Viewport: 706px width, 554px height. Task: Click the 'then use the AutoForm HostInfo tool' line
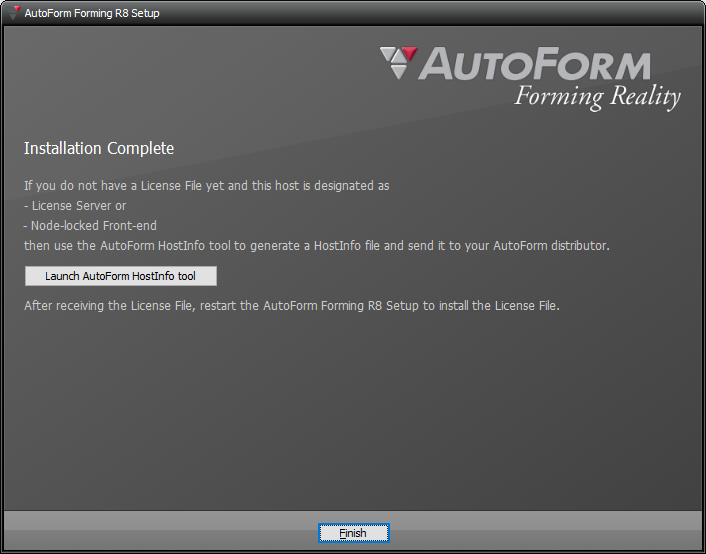tap(317, 245)
